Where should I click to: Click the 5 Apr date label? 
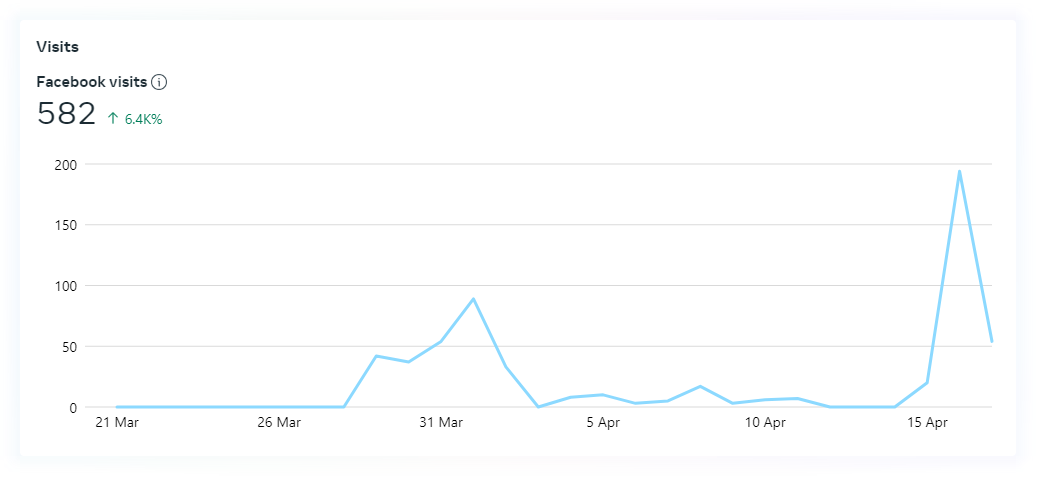(603, 423)
